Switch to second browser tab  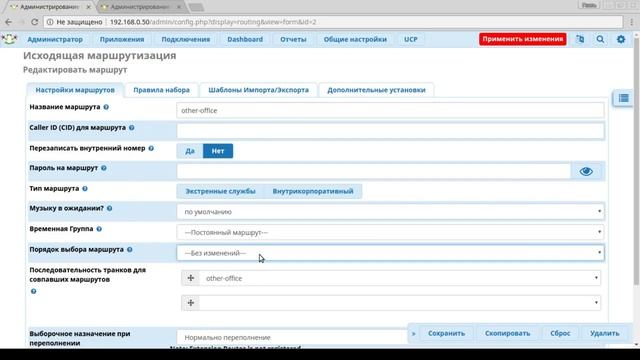click(140, 7)
